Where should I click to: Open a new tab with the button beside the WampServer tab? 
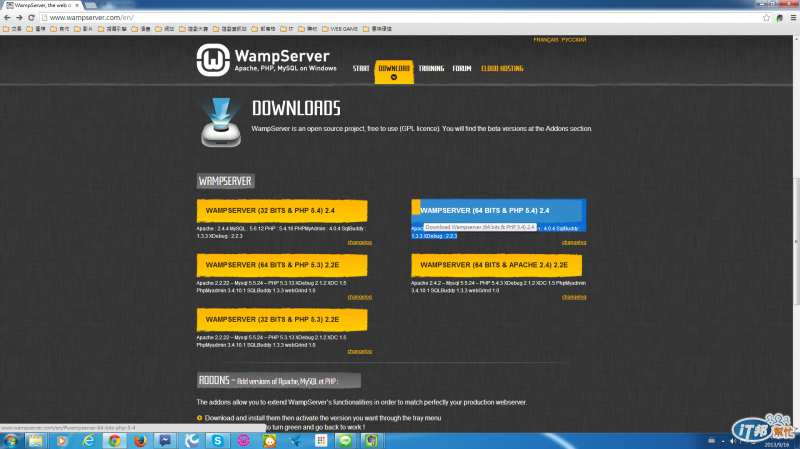[91, 5]
